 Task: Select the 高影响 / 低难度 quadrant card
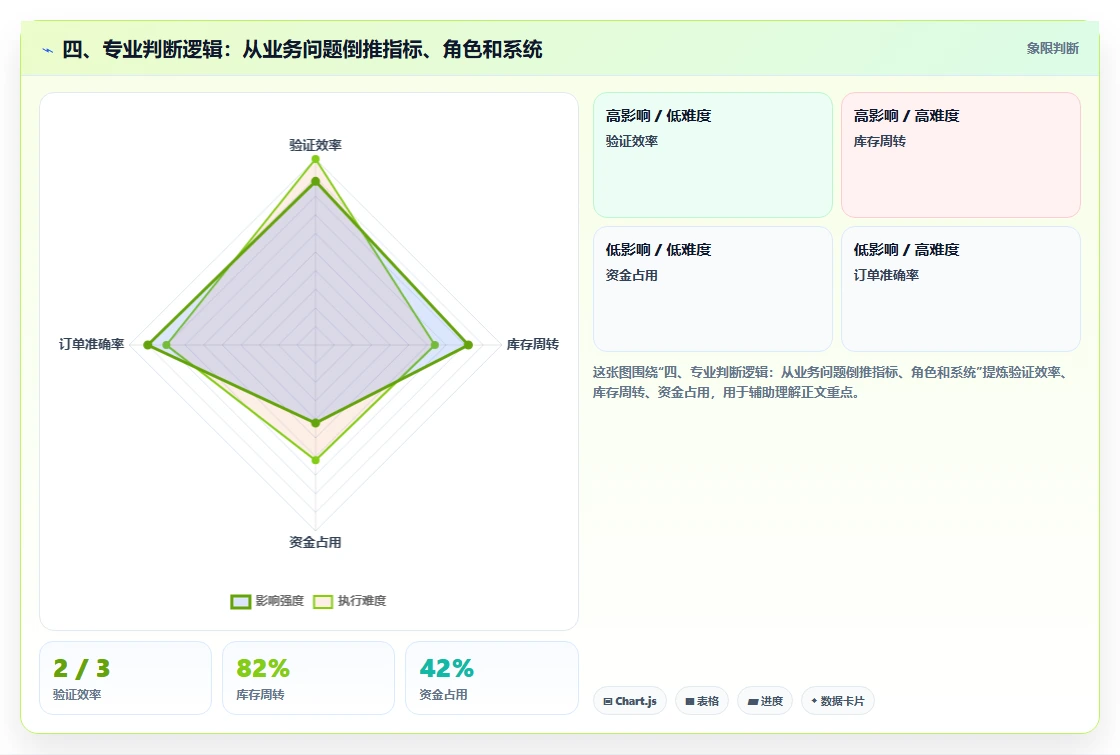point(713,155)
